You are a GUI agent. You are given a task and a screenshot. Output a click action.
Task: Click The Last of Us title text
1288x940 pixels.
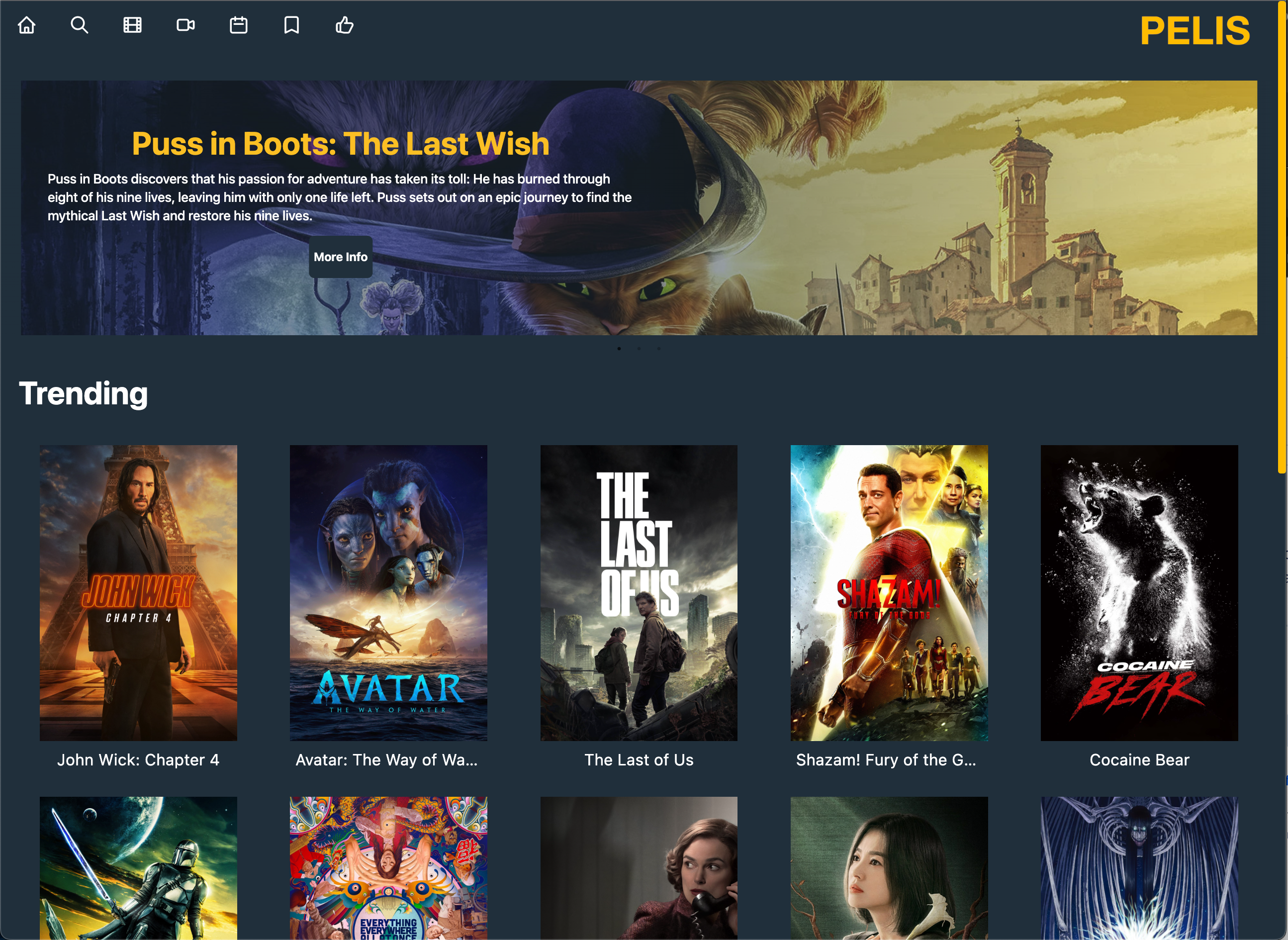(639, 759)
